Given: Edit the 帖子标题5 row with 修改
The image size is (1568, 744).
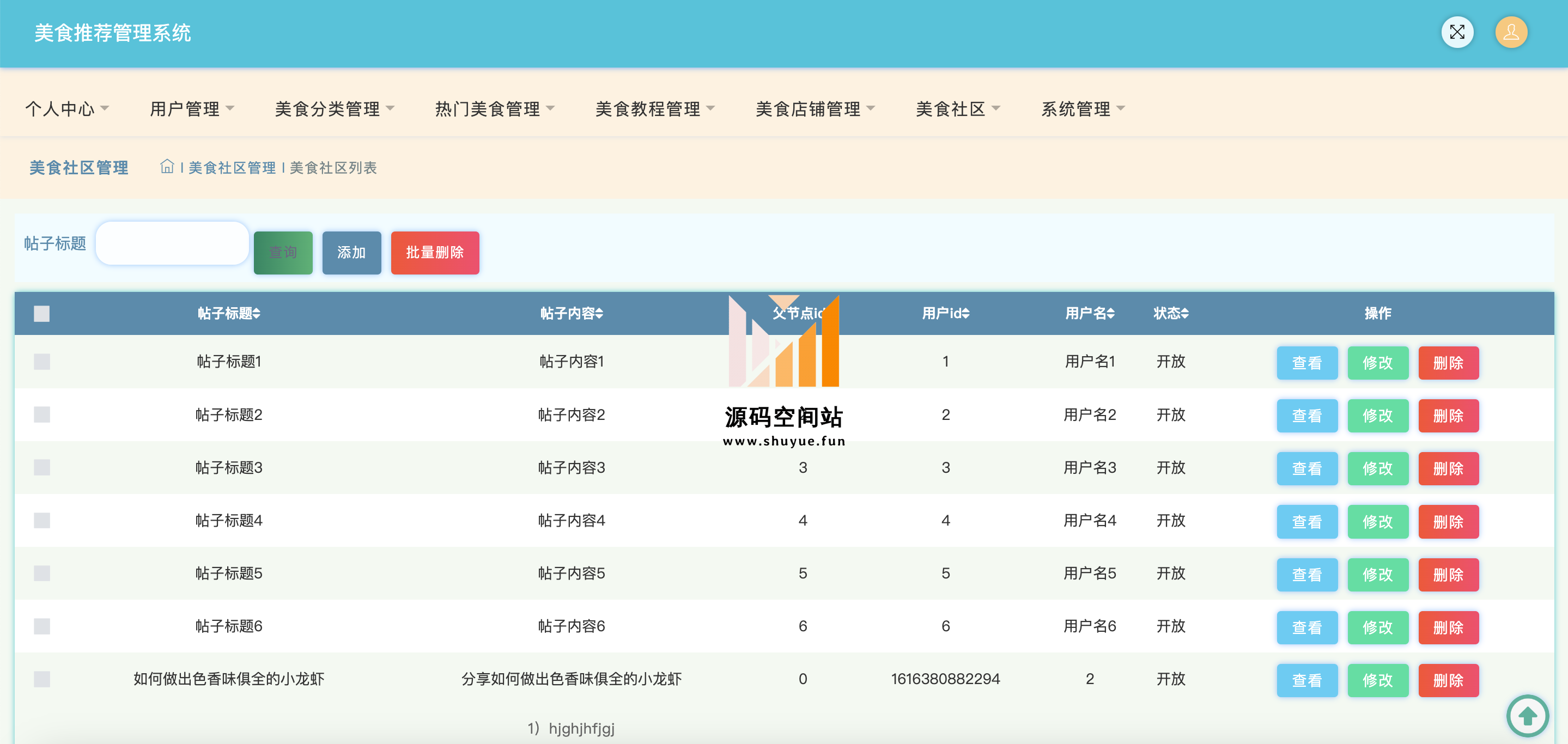Looking at the screenshot, I should point(1377,575).
